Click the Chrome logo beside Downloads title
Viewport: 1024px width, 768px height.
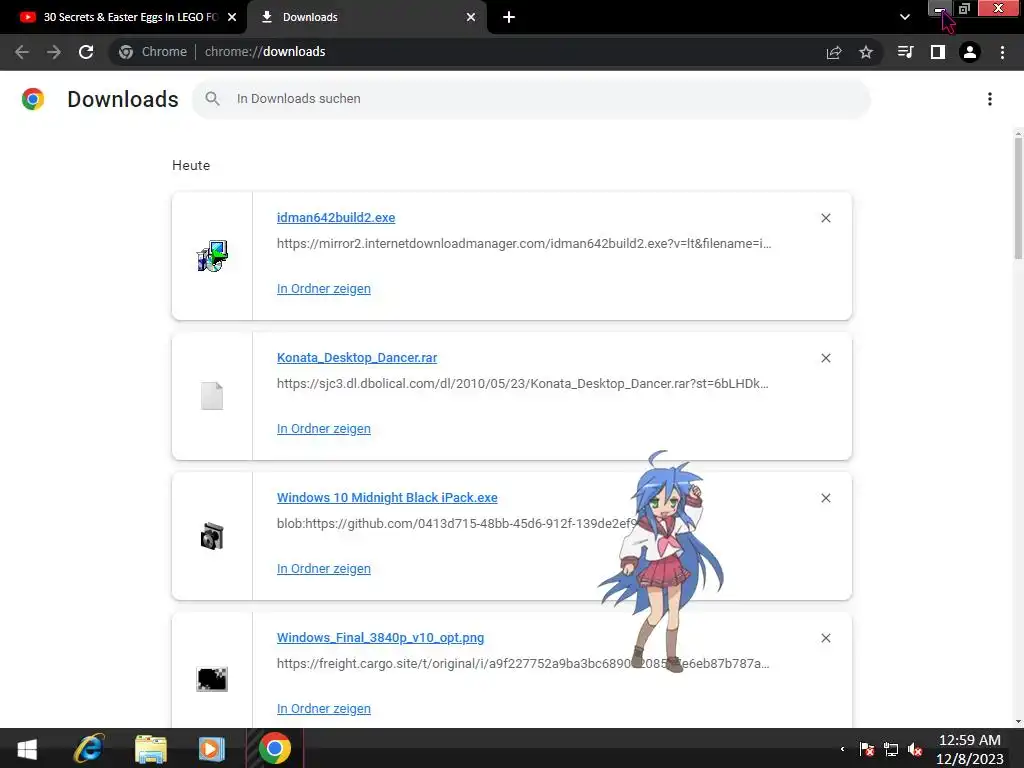[x=33, y=99]
